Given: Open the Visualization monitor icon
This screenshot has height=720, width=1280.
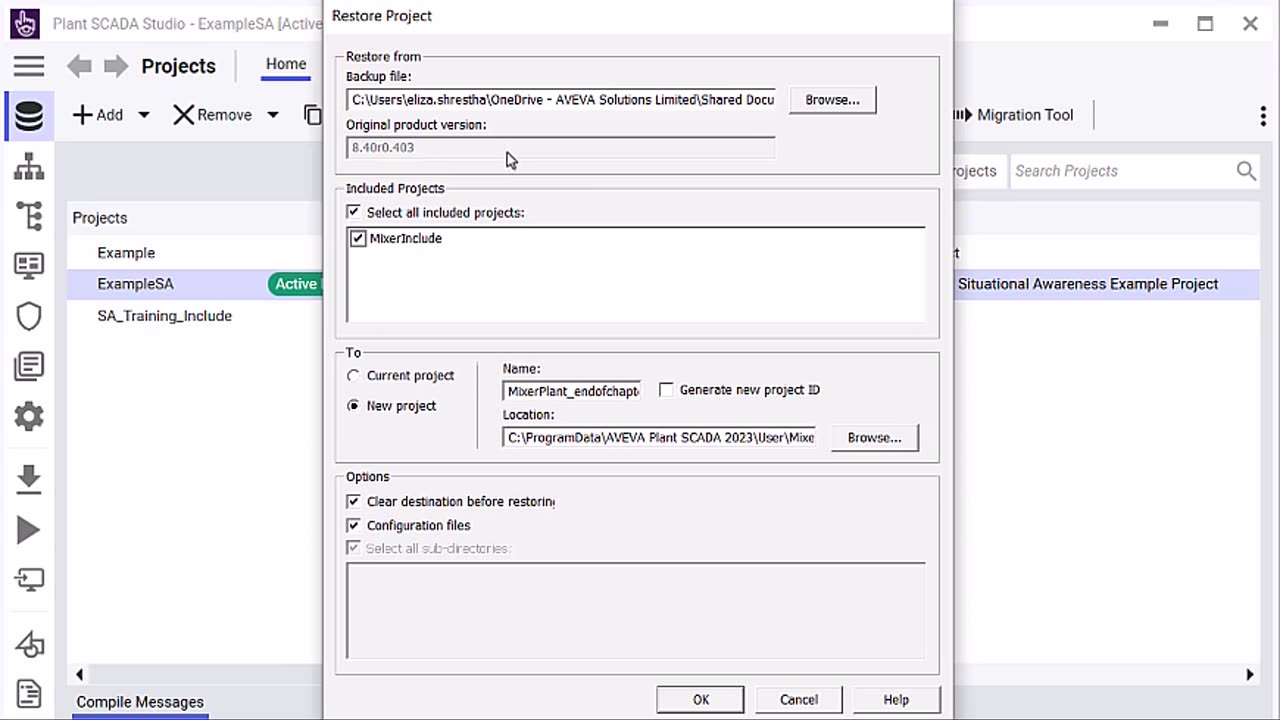Looking at the screenshot, I should [x=29, y=266].
